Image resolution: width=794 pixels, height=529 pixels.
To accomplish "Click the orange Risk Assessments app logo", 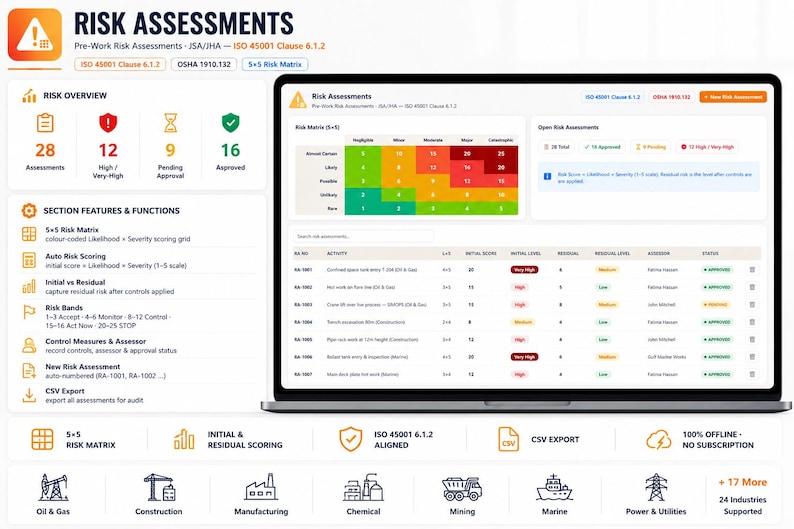I will pyautogui.click(x=35, y=35).
